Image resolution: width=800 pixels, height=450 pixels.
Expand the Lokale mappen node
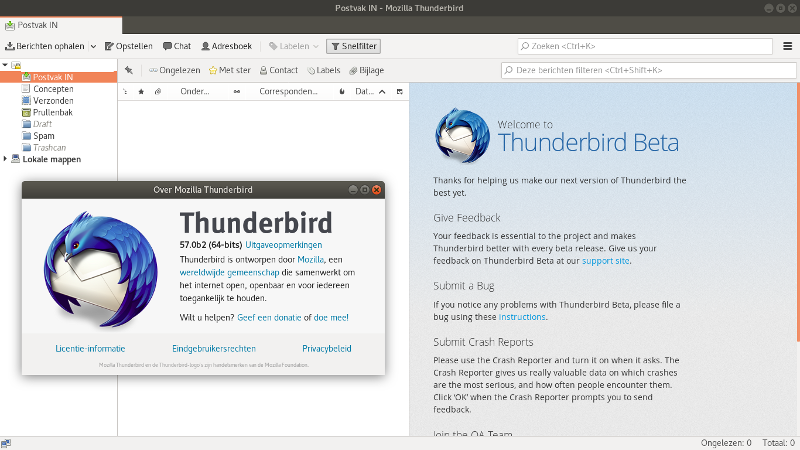pyautogui.click(x=5, y=159)
